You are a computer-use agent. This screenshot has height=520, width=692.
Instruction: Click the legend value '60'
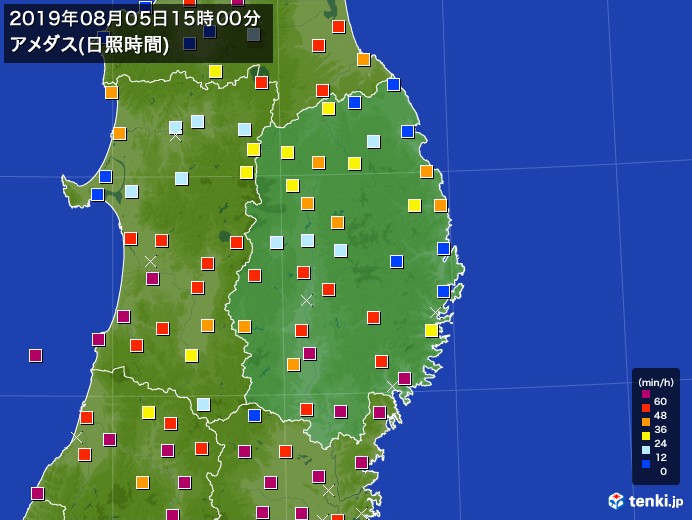tap(660, 401)
